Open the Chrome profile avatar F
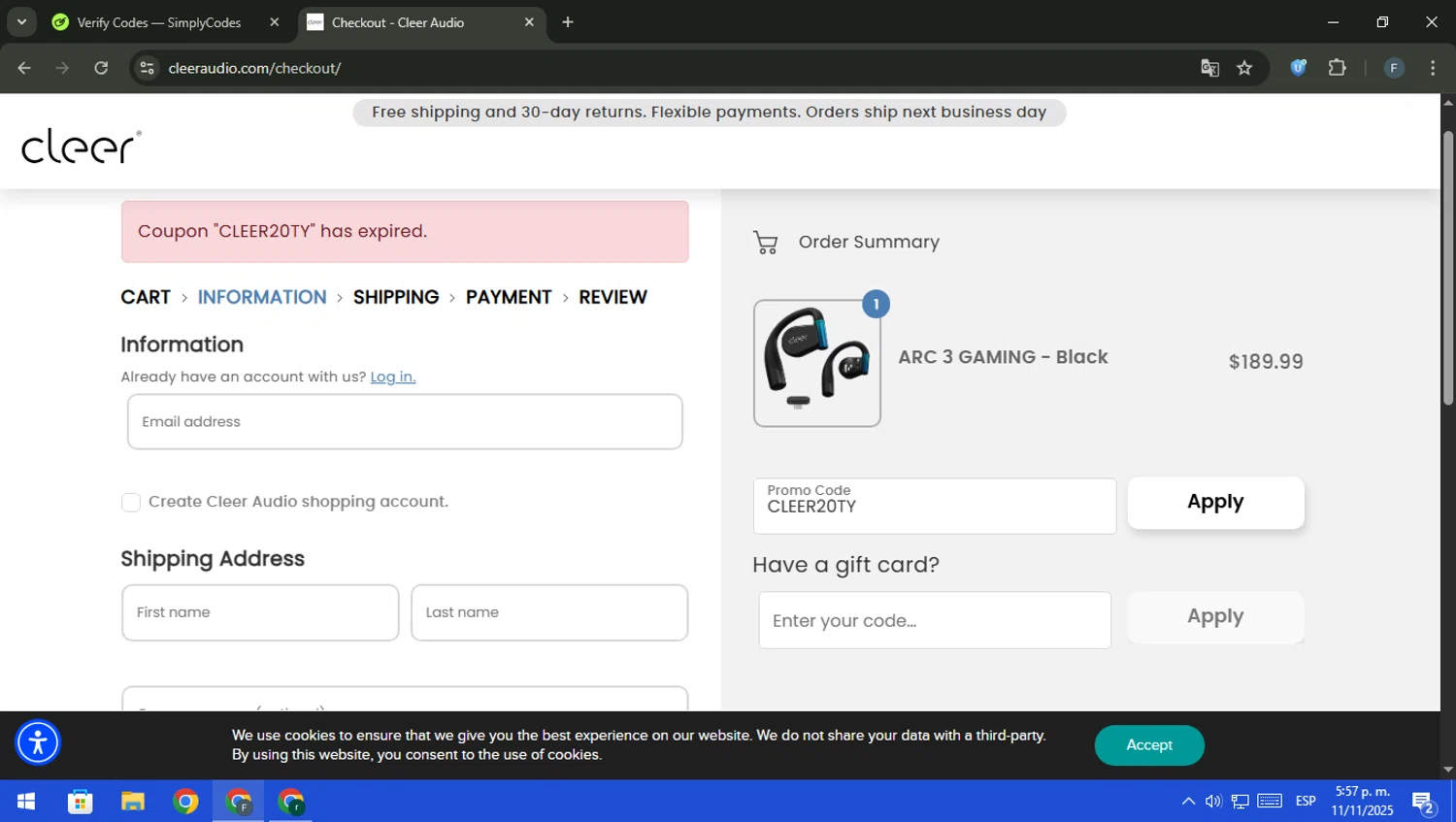The height and width of the screenshot is (822, 1456). pyautogui.click(x=1393, y=68)
